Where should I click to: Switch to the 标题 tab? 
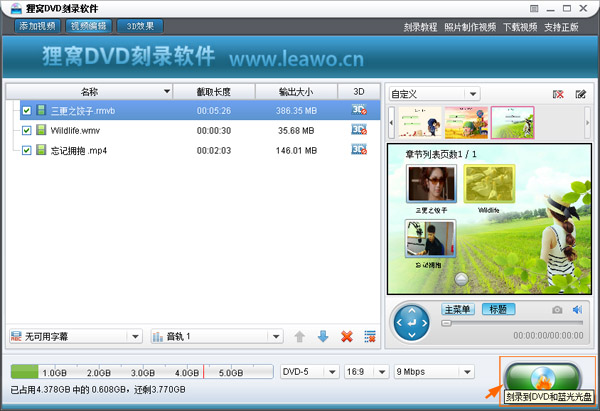[498, 309]
